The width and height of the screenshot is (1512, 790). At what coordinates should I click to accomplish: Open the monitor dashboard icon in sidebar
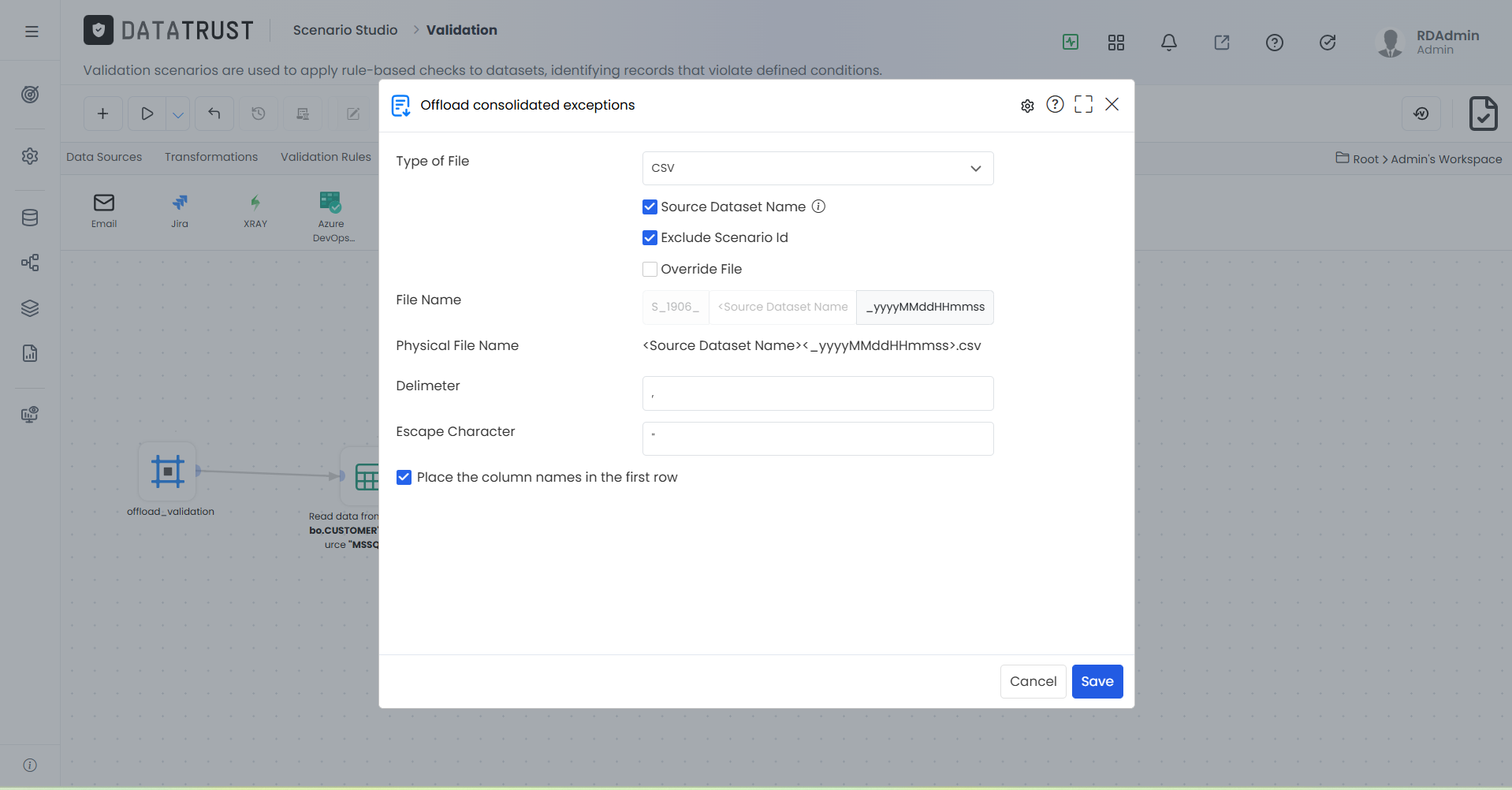pyautogui.click(x=30, y=415)
